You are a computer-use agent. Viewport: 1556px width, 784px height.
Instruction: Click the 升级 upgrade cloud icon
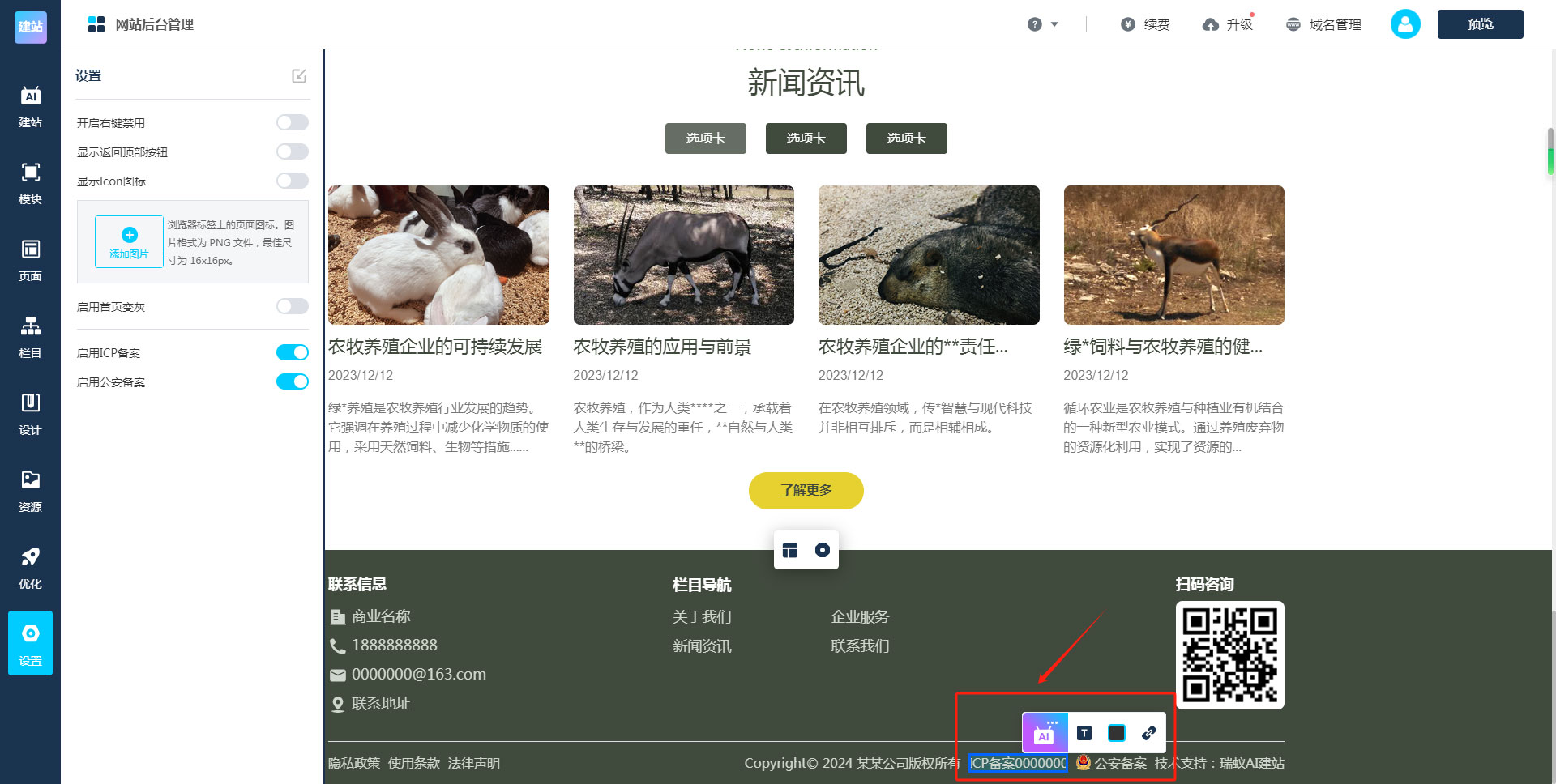click(x=1210, y=24)
